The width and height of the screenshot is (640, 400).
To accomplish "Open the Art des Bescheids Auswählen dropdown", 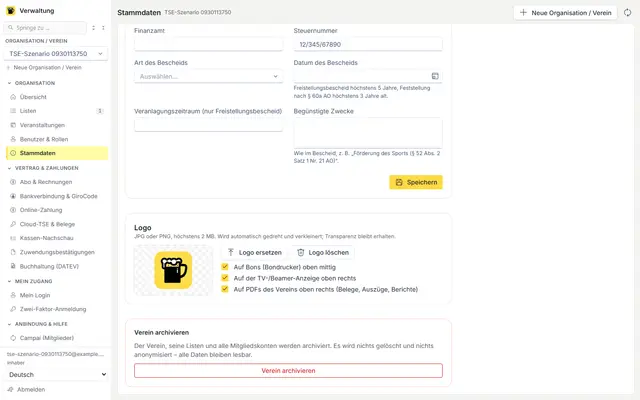I will [x=208, y=76].
